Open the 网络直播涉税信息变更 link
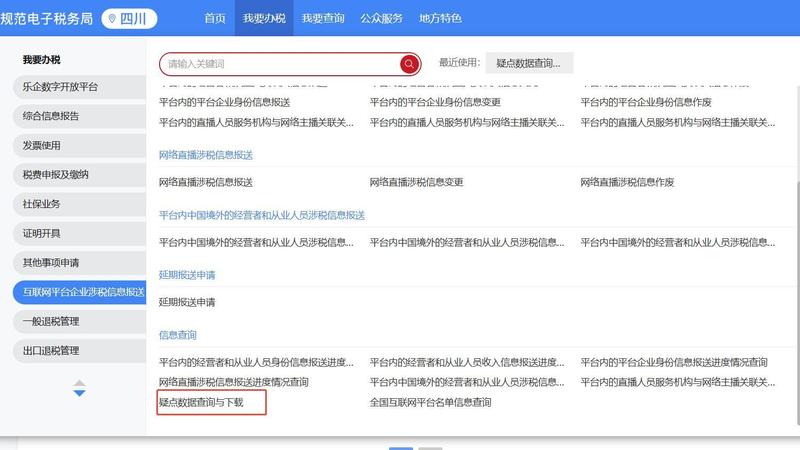Screen dimensions: 800x450 tap(417, 182)
